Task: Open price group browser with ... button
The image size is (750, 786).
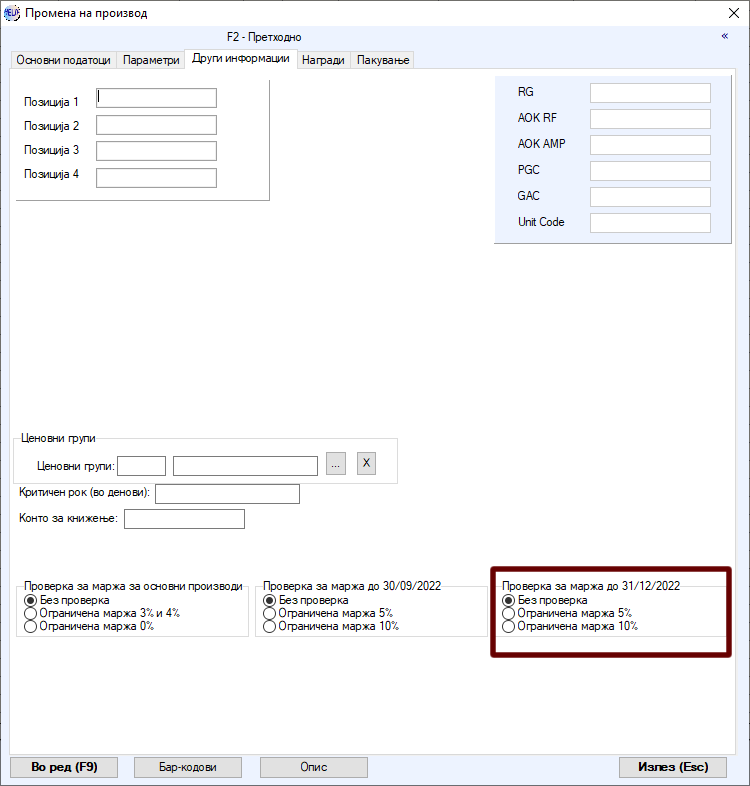Action: [336, 463]
